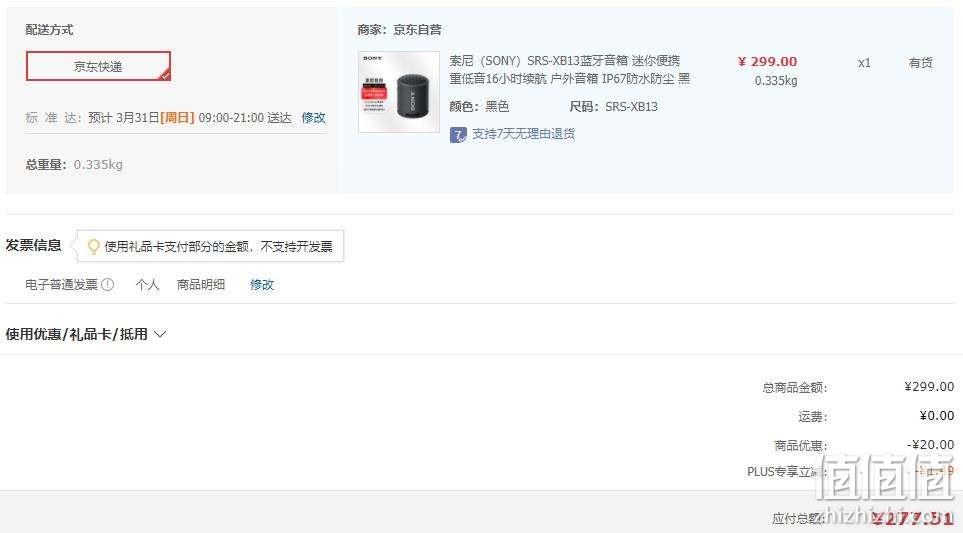Click the 使用优惠/礼品卡/抵用 heading
The image size is (963, 533).
[77, 334]
